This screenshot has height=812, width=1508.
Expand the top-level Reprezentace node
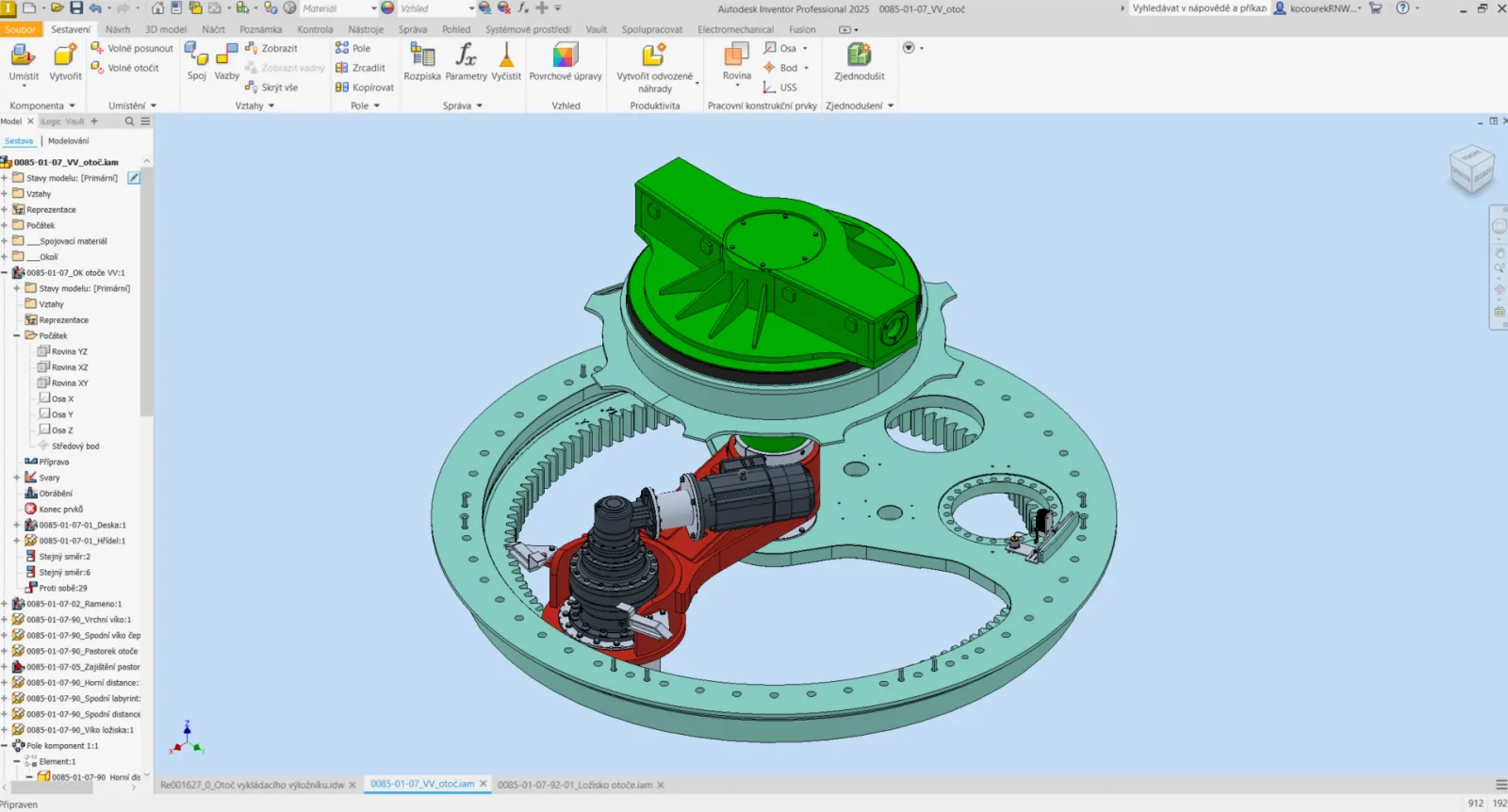coord(5,210)
